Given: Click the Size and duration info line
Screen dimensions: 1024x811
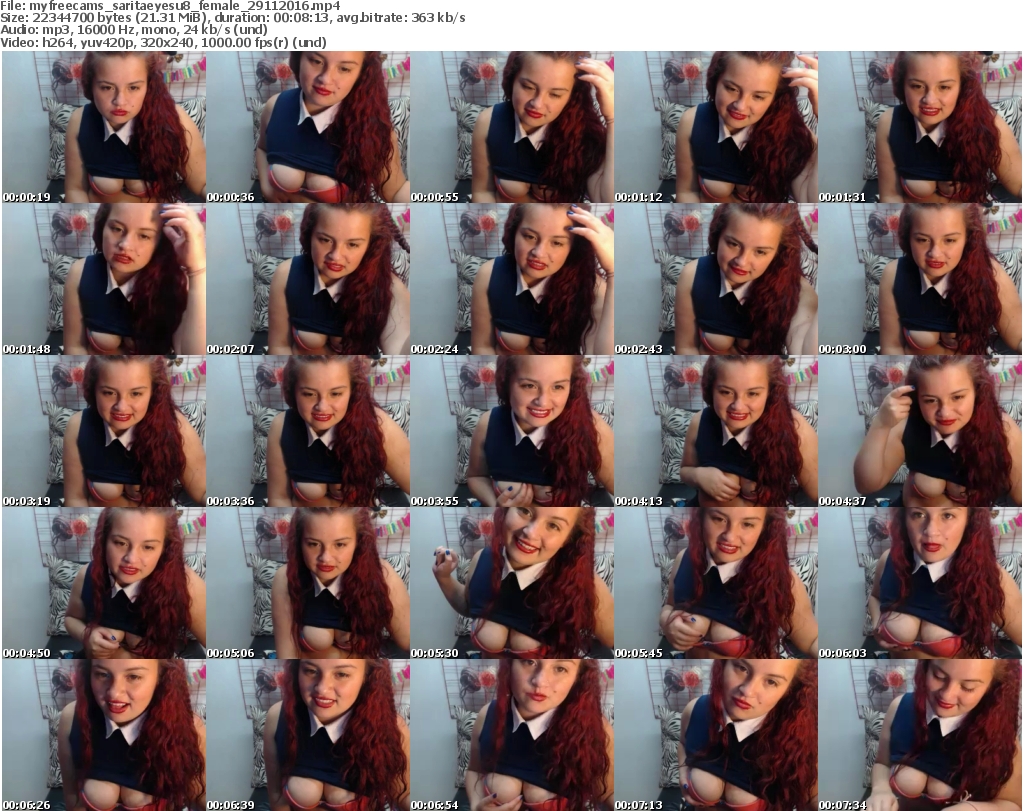Looking at the screenshot, I should pyautogui.click(x=234, y=18).
